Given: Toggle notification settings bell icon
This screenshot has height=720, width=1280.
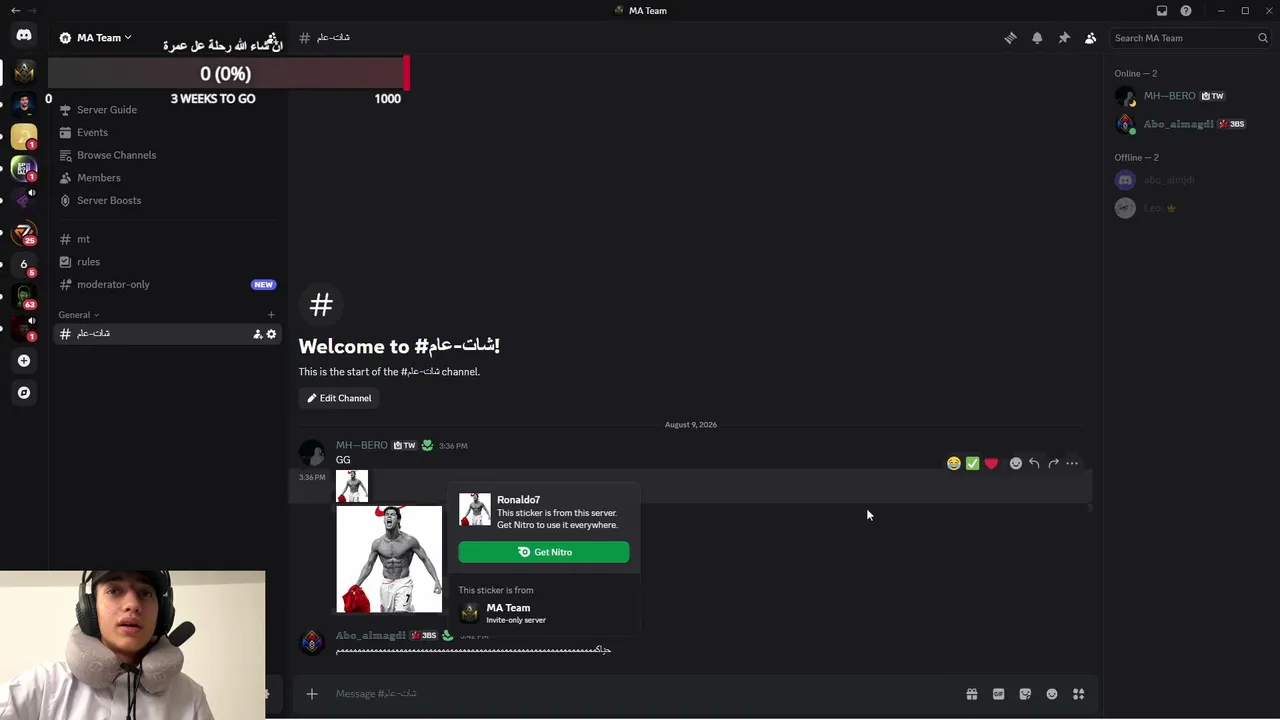Looking at the screenshot, I should pos(1037,38).
